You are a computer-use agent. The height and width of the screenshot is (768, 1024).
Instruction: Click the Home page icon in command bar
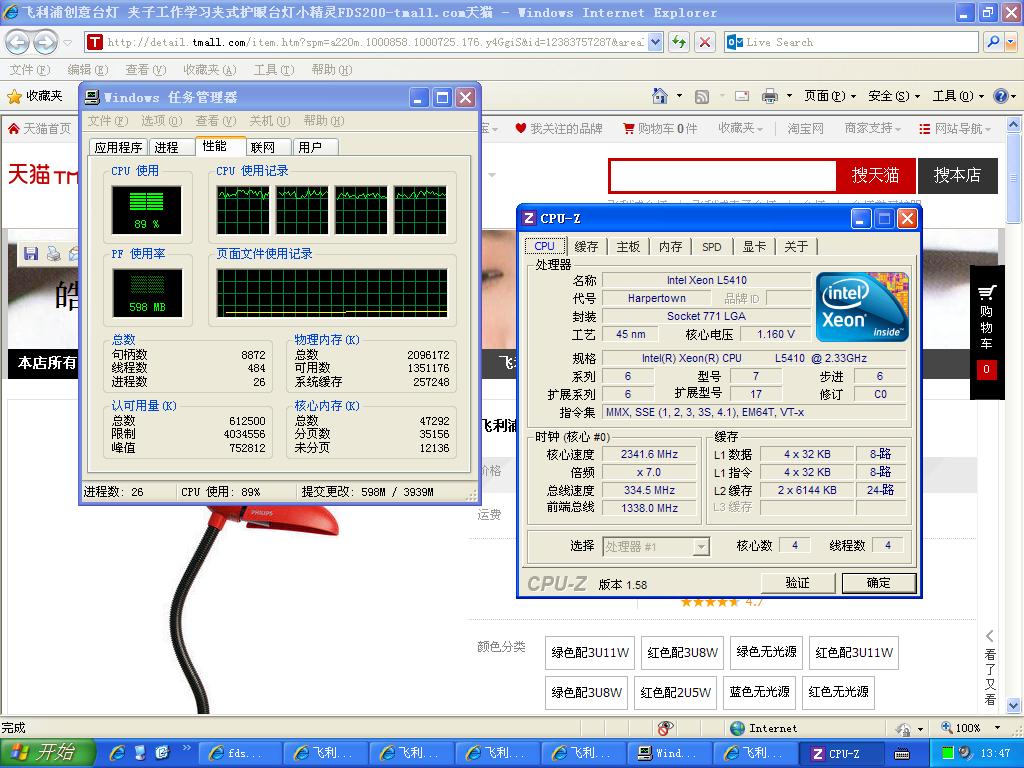pyautogui.click(x=660, y=96)
